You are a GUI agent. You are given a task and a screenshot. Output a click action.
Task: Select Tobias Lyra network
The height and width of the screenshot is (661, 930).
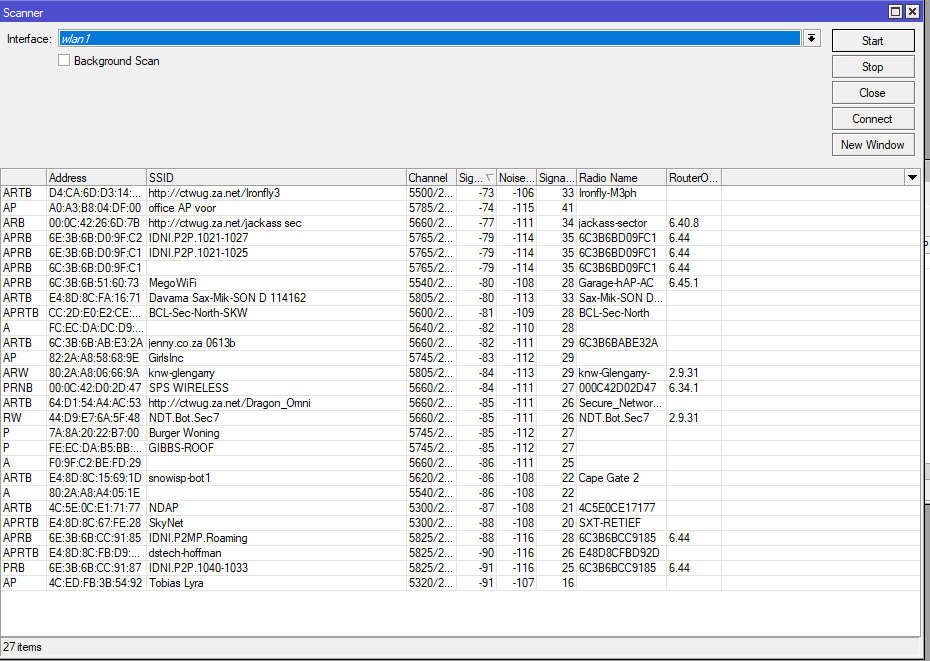(460, 583)
